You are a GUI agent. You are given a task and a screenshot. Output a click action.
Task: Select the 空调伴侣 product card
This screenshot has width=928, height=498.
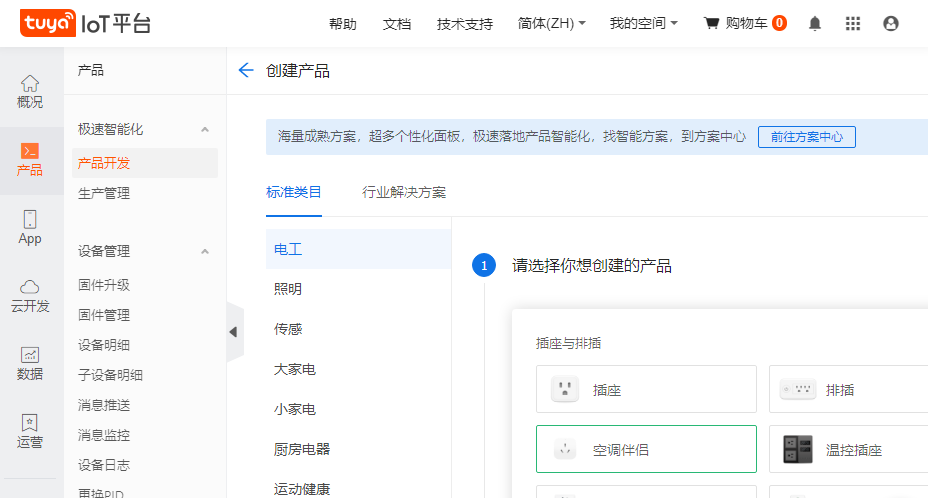(646, 449)
